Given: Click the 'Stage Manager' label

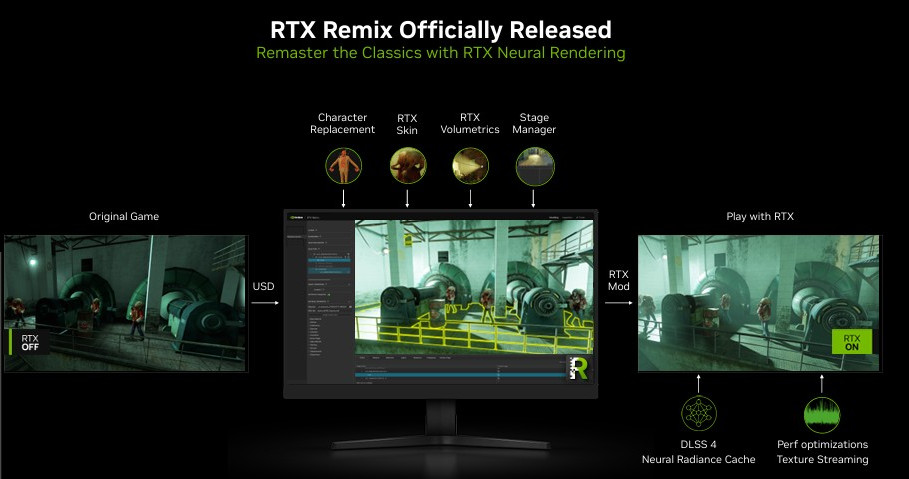Looking at the screenshot, I should 534,124.
